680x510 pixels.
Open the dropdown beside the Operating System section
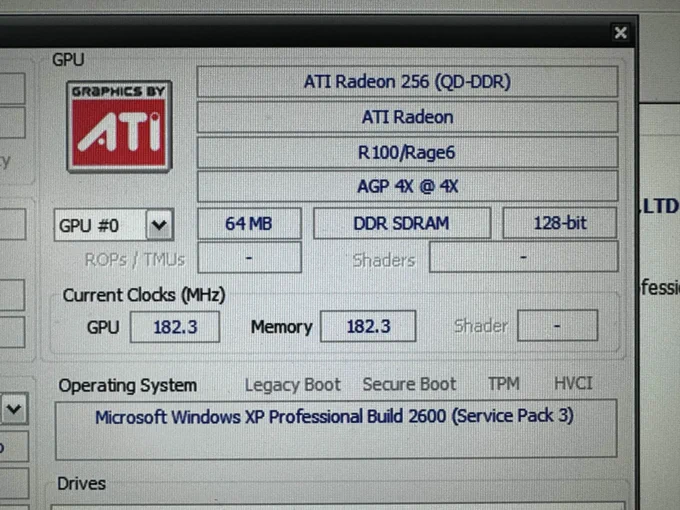point(14,409)
